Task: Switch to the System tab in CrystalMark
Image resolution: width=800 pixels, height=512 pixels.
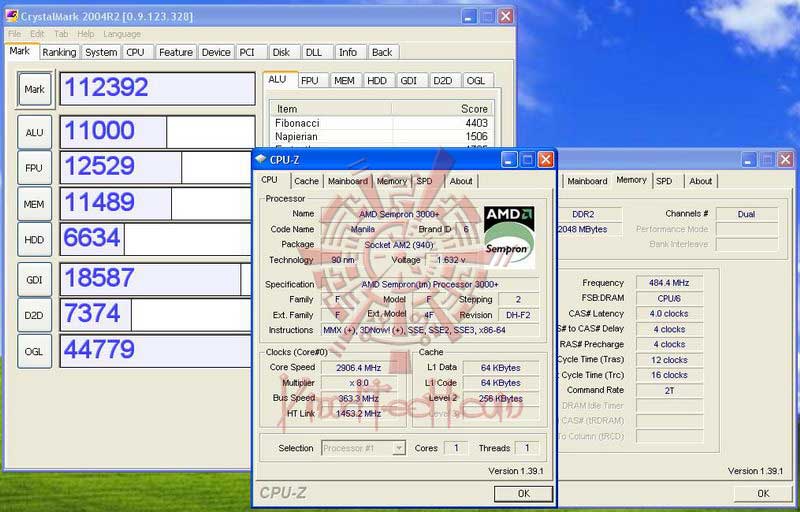Action: tap(101, 52)
